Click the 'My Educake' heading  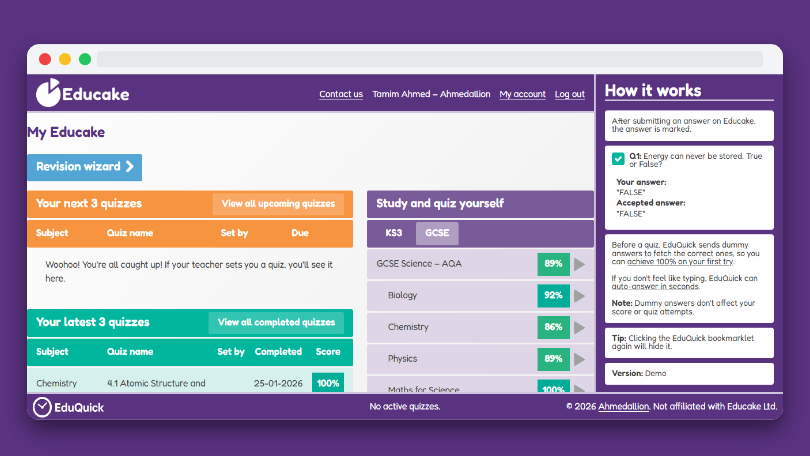click(x=66, y=133)
